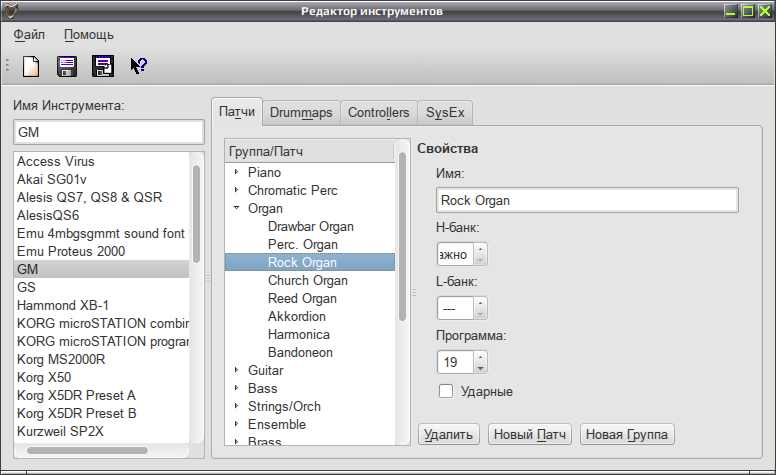Click the Имя patch name field

(x=587, y=200)
